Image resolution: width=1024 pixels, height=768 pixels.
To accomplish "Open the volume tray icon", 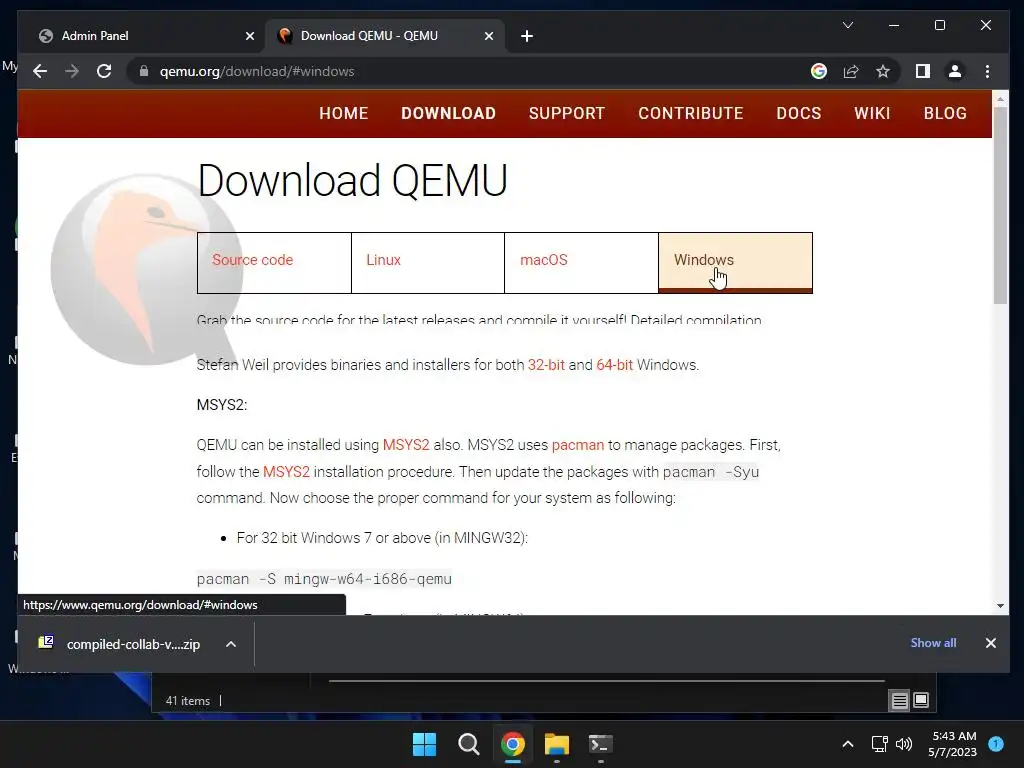I will pos(904,744).
